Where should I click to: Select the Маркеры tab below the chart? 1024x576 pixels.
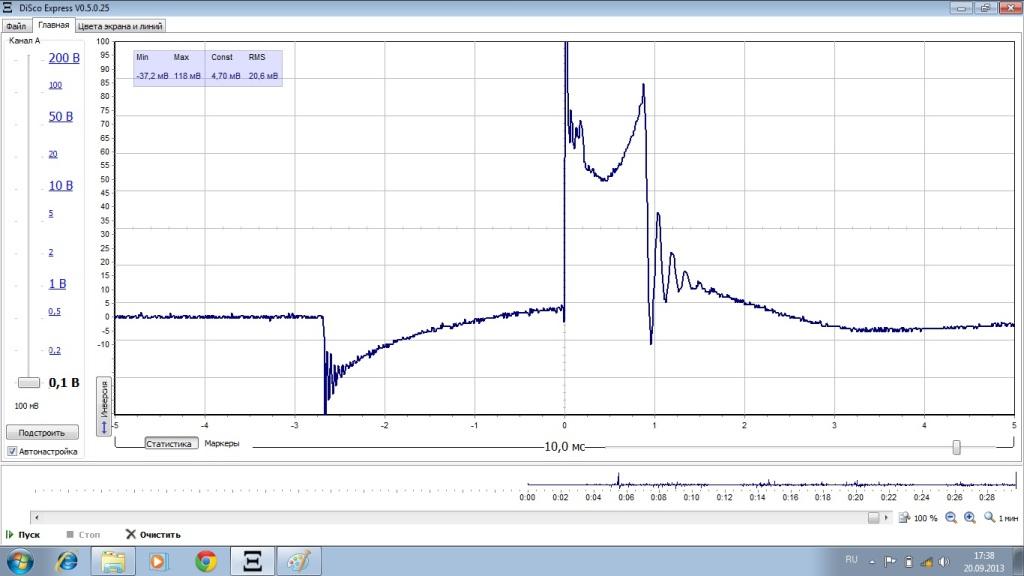click(x=221, y=443)
